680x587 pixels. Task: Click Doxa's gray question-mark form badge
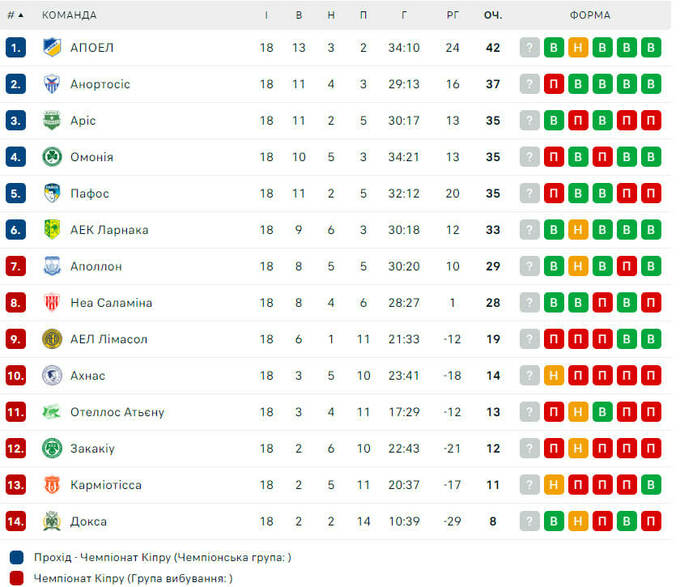click(530, 521)
